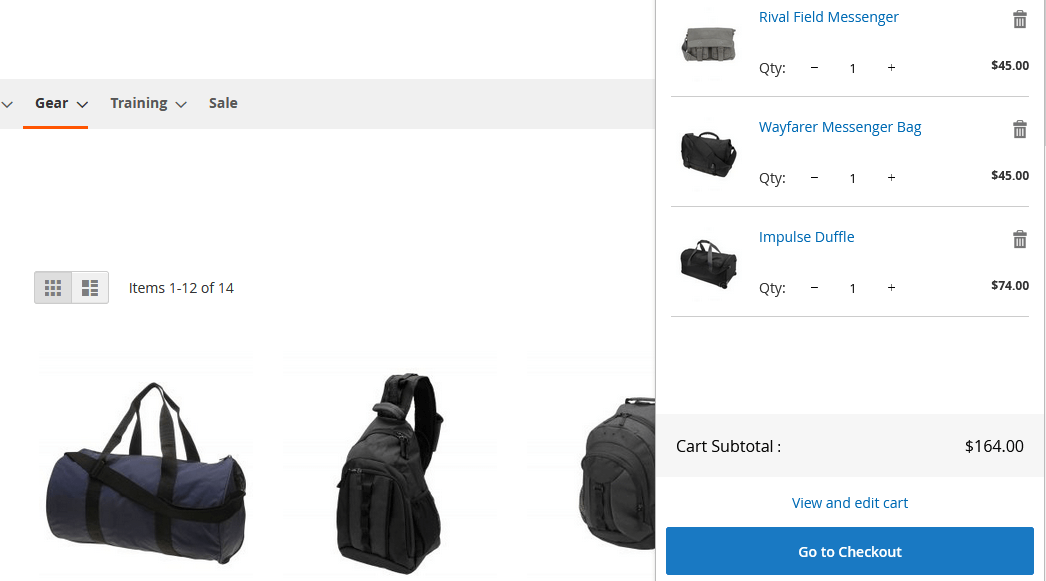
Task: Decrease Rival Field Messenger quantity
Action: pyautogui.click(x=814, y=67)
